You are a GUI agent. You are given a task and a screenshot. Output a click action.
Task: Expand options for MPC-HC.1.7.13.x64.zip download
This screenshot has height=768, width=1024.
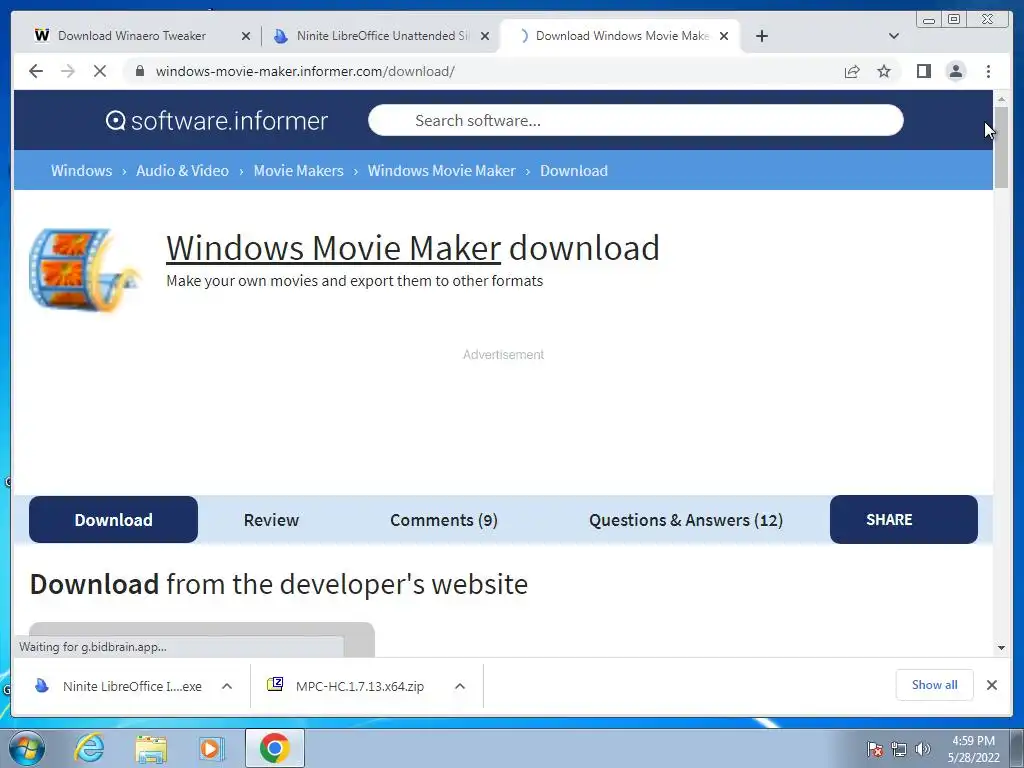(460, 686)
